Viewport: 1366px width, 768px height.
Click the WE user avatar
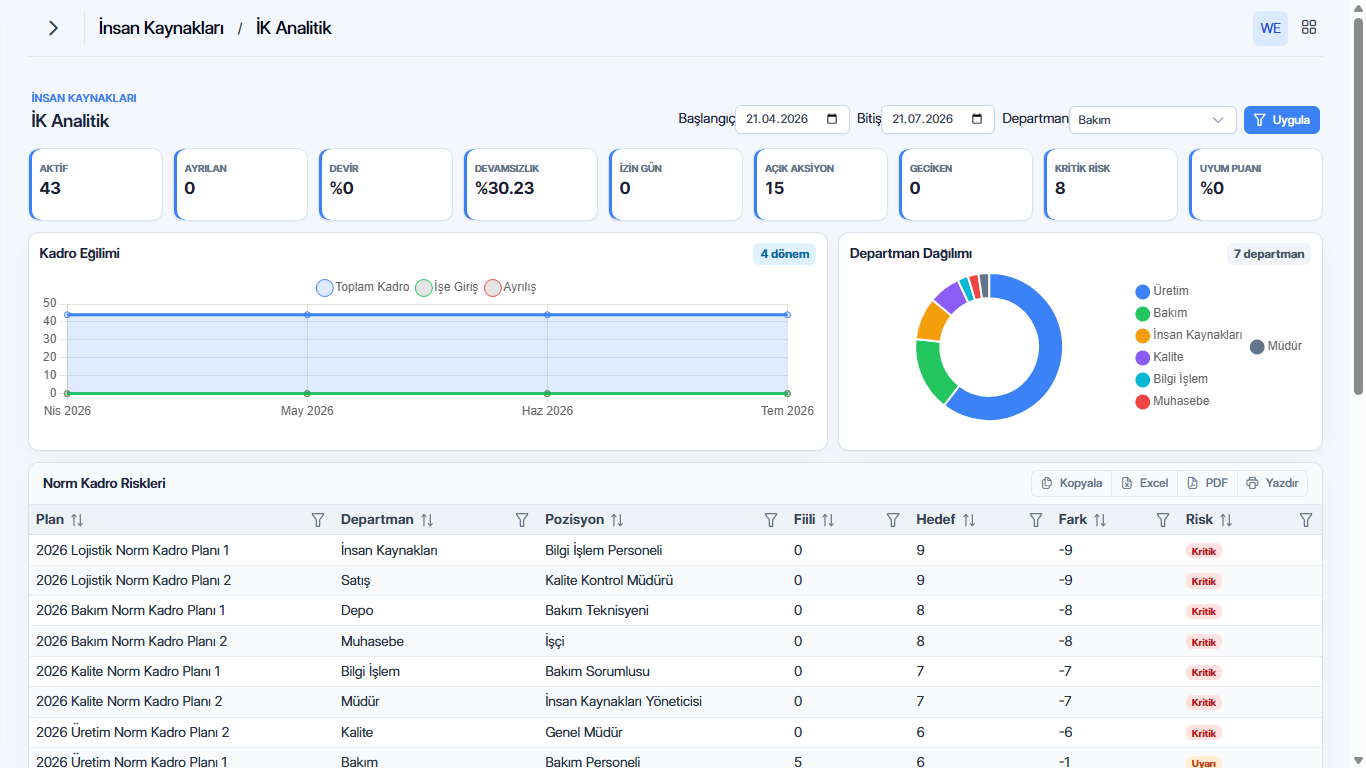[1270, 28]
